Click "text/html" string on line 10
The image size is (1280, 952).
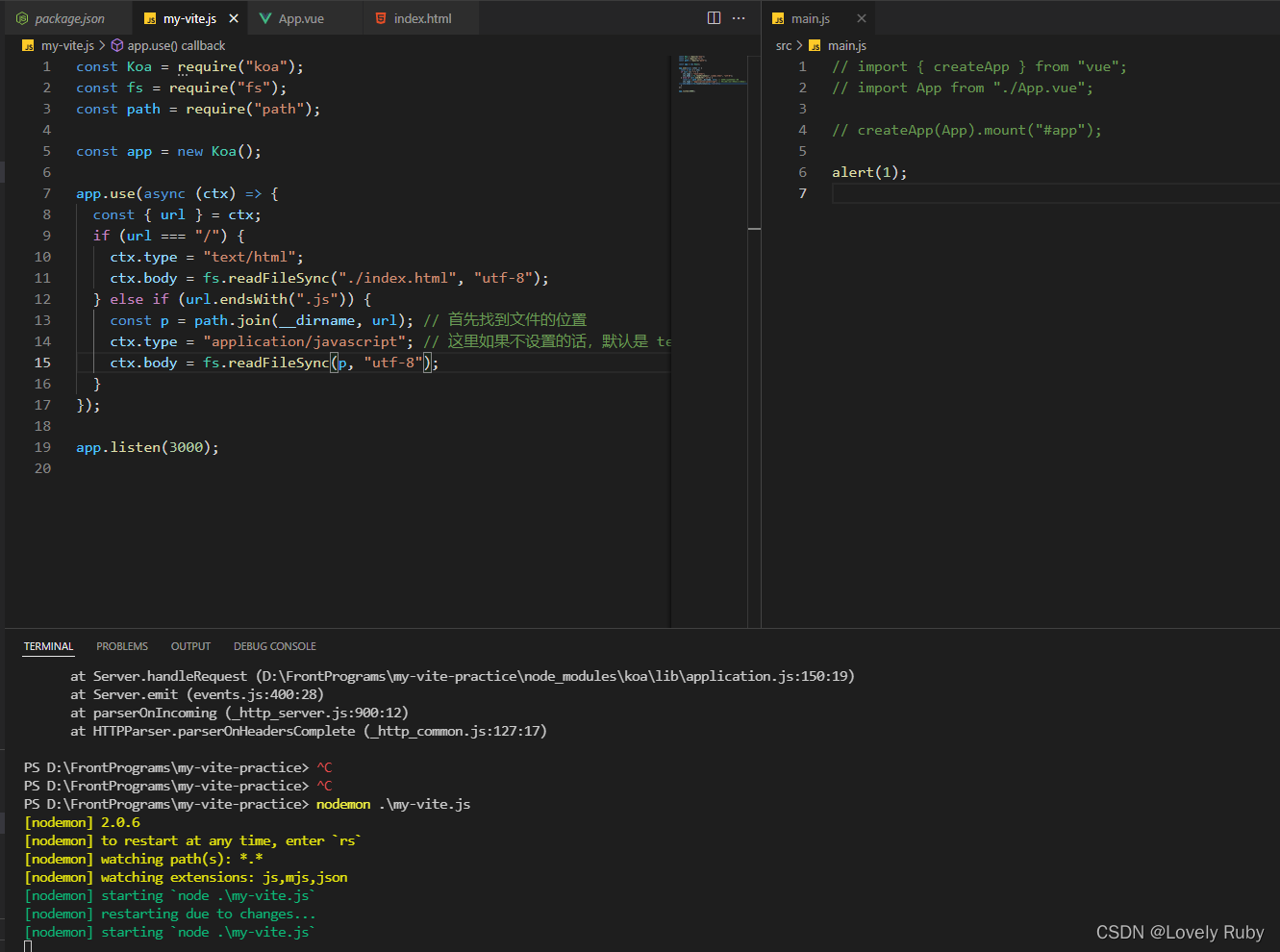click(249, 257)
